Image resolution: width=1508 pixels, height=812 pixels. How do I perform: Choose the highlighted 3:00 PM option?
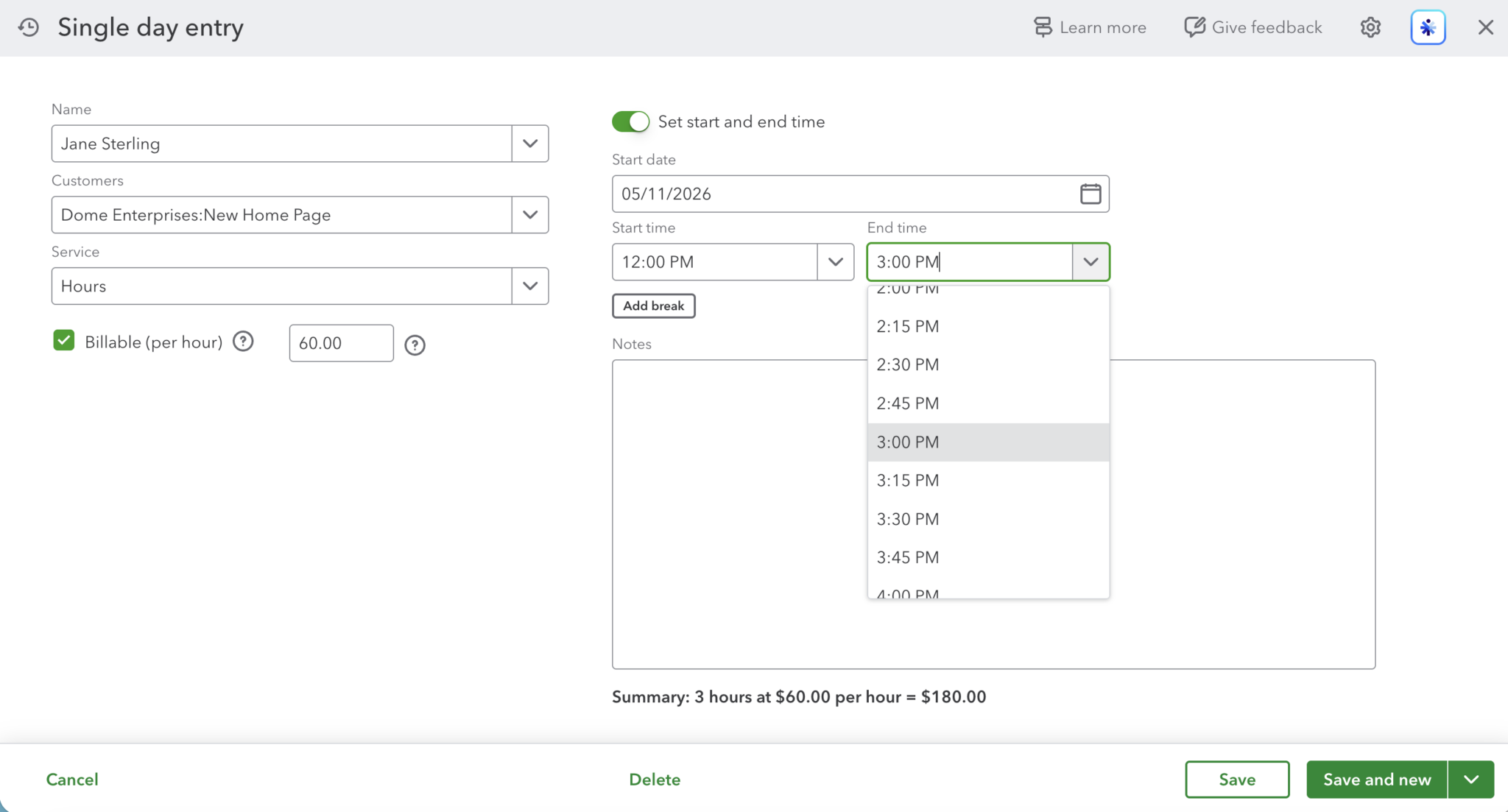[988, 442]
